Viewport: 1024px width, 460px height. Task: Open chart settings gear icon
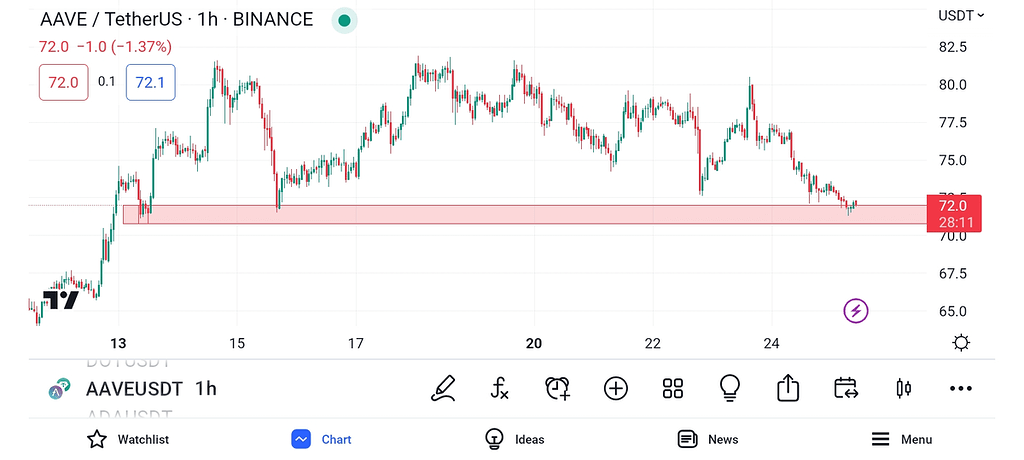[961, 343]
